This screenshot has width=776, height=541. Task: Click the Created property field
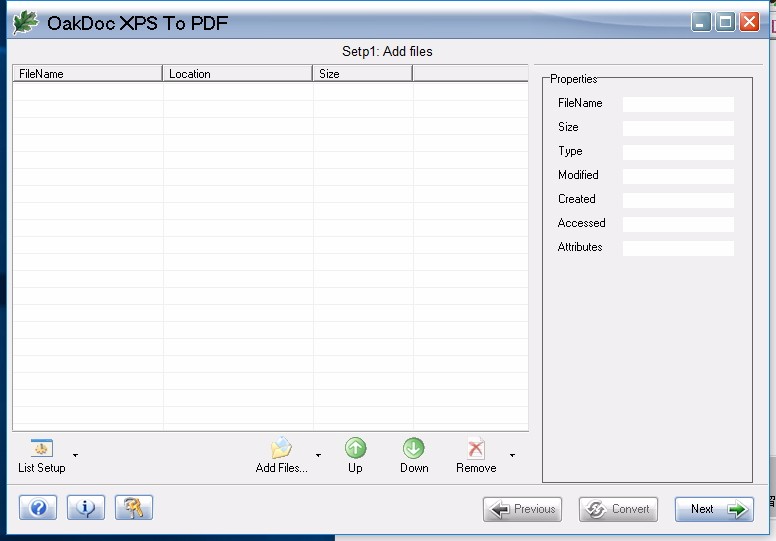pyautogui.click(x=678, y=200)
